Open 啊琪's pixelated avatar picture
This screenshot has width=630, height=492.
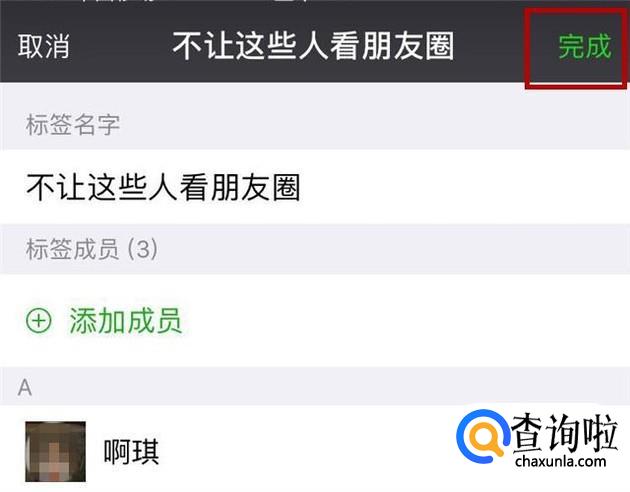click(x=55, y=451)
